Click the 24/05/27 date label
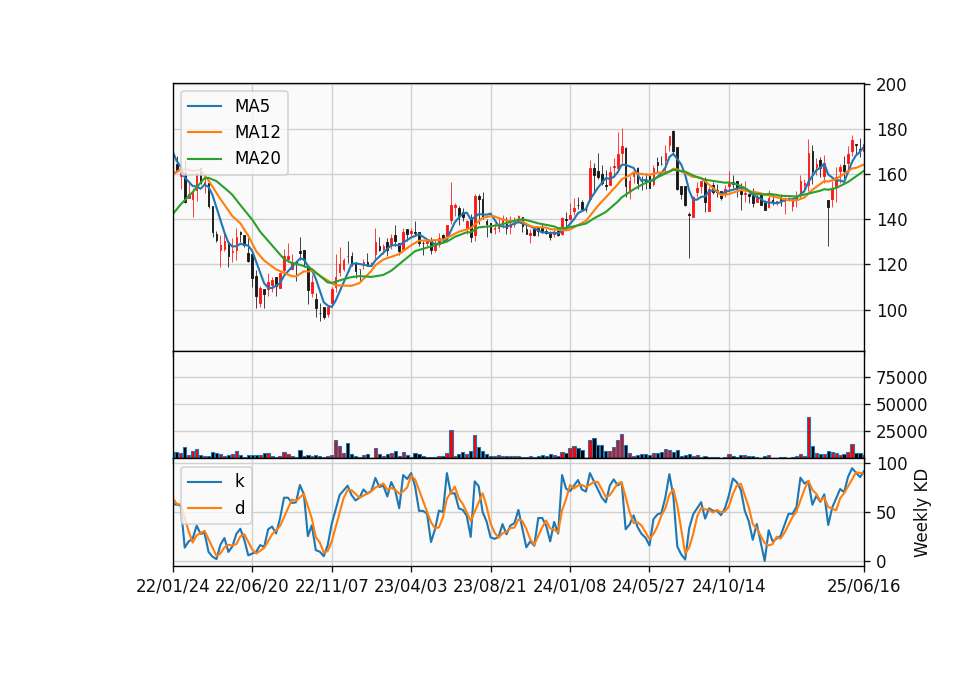The image size is (960, 690). (649, 586)
